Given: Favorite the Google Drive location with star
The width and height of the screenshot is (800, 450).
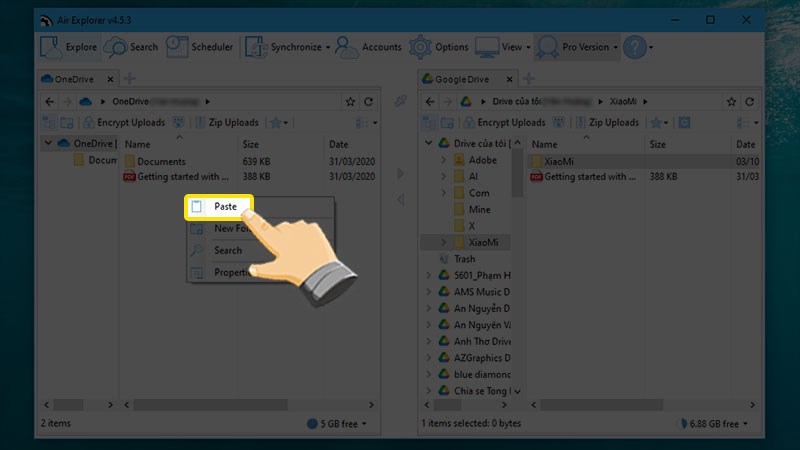Looking at the screenshot, I should pos(731,102).
